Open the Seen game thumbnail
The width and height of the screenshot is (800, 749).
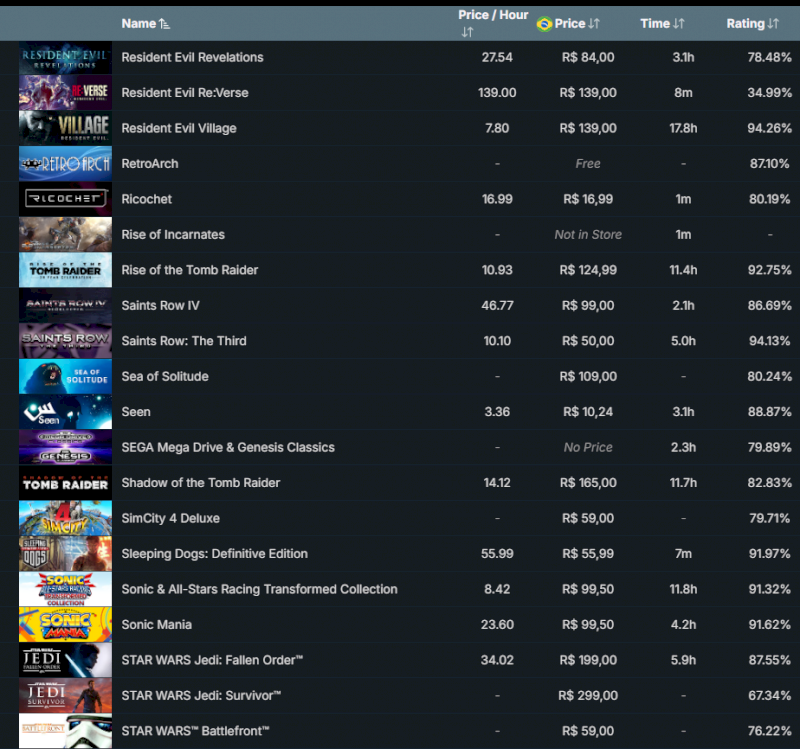point(65,412)
